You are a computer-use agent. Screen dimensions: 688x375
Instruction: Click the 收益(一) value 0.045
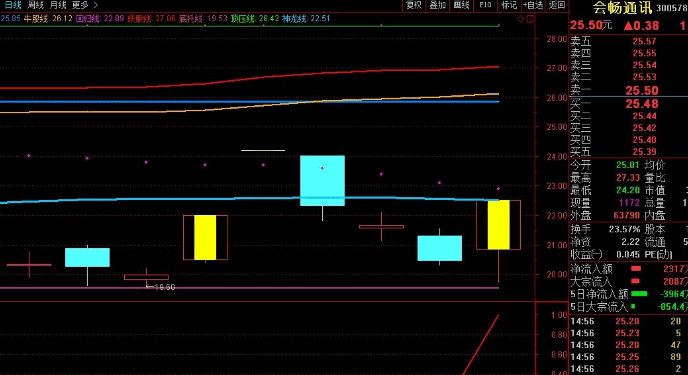coord(628,254)
